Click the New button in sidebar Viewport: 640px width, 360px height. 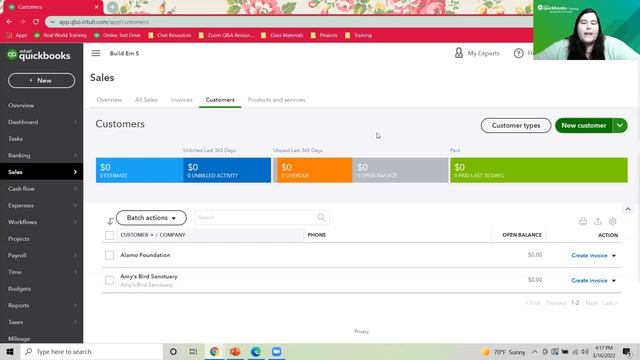point(42,80)
